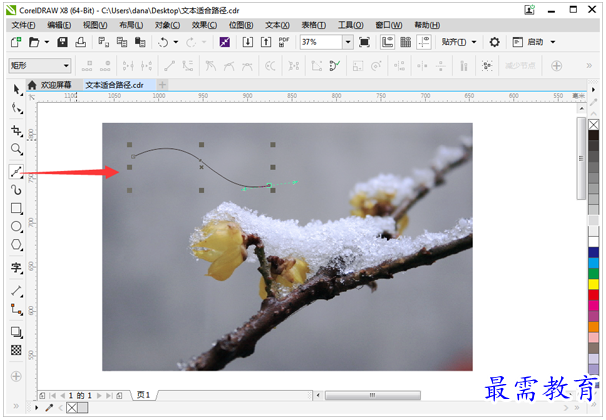Click the horizontal scrollbar thumb

373,395
